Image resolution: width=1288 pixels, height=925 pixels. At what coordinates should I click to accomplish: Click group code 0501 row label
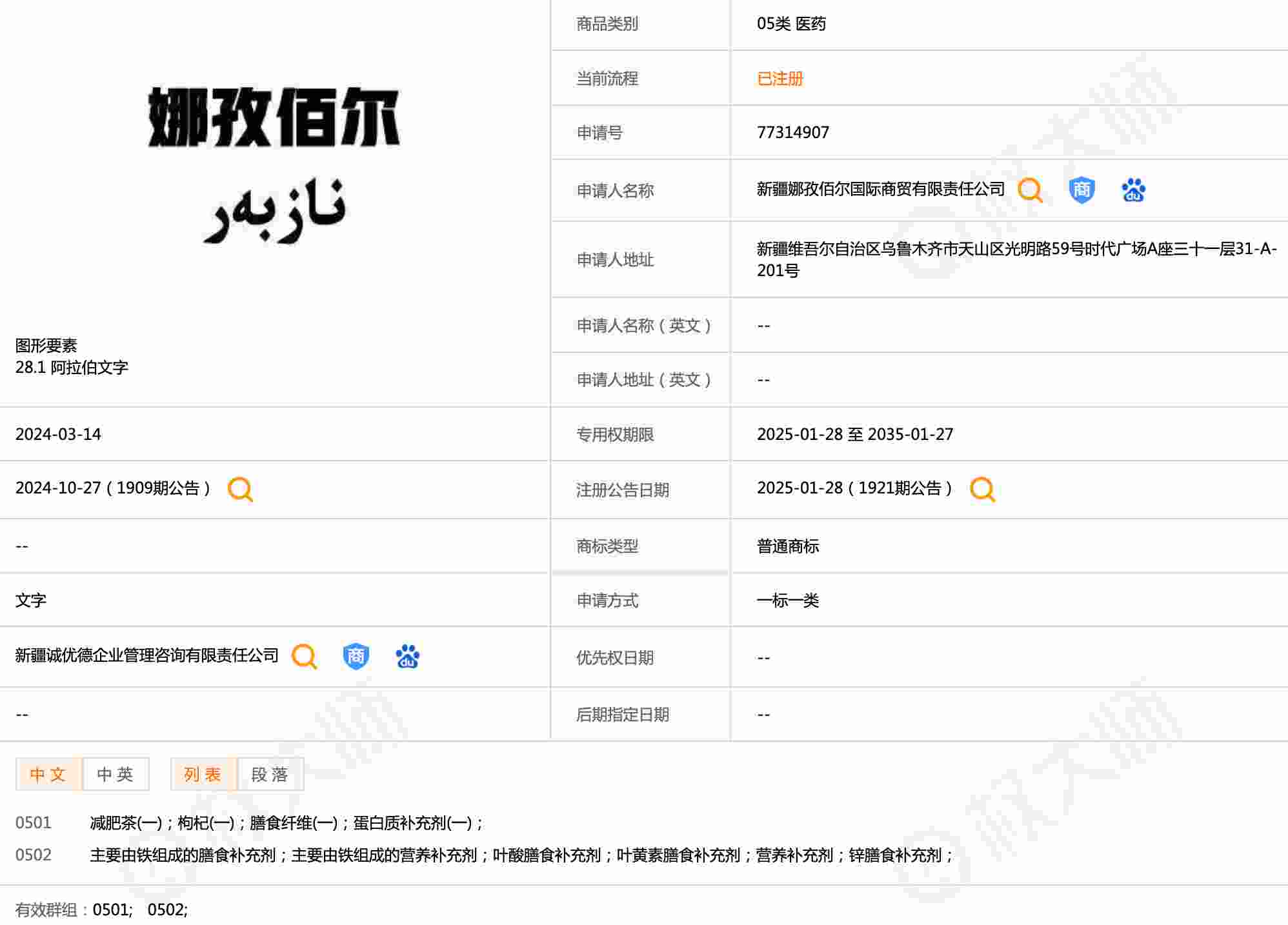[33, 822]
